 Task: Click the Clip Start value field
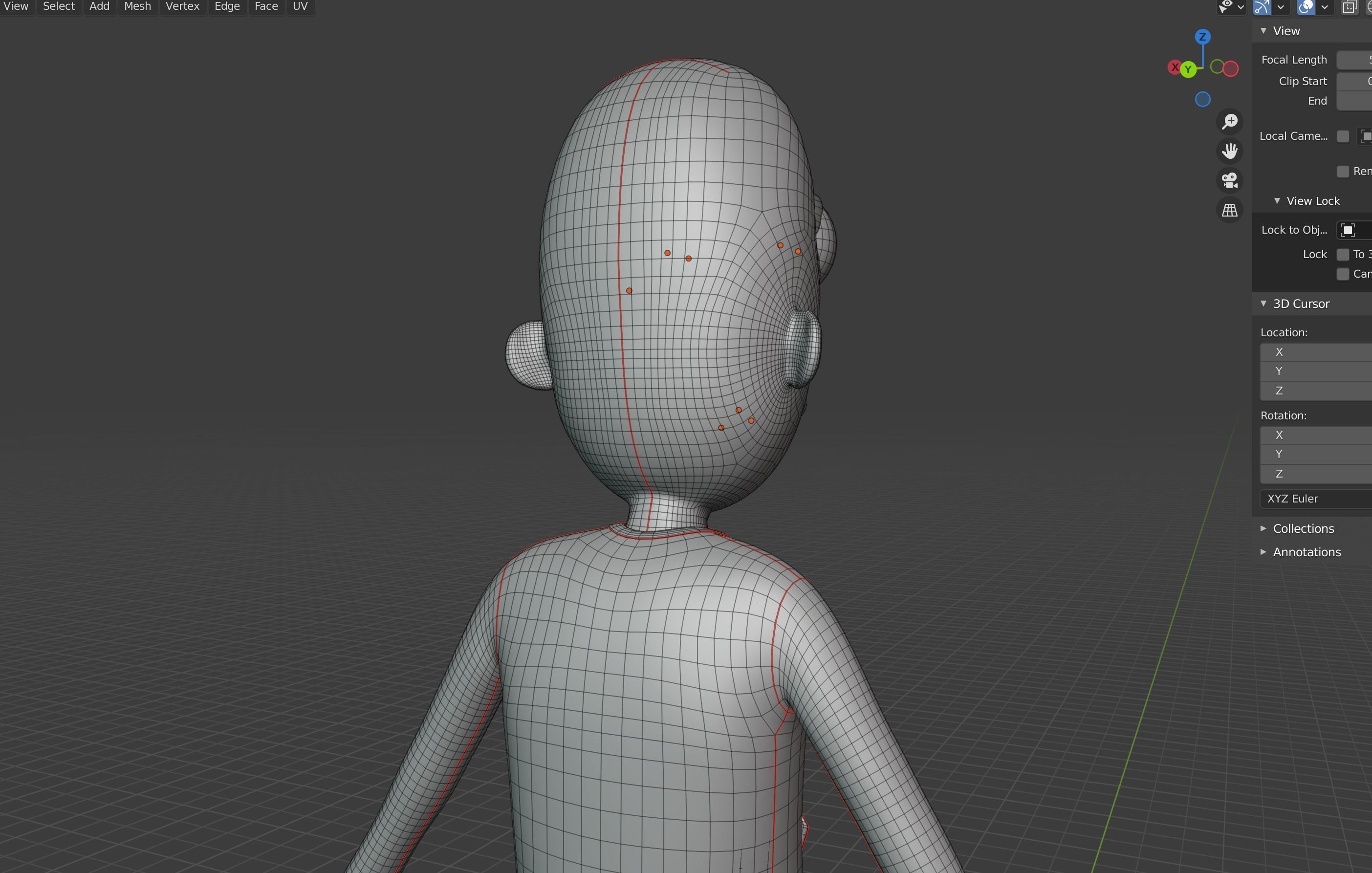pyautogui.click(x=1354, y=82)
